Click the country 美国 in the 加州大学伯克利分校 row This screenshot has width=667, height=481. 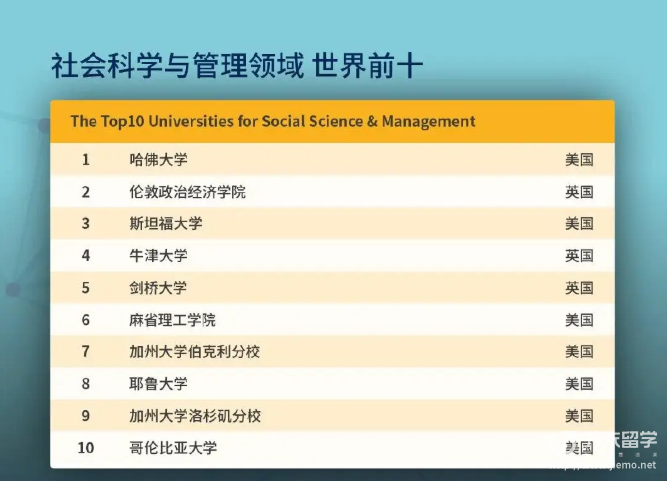579,352
